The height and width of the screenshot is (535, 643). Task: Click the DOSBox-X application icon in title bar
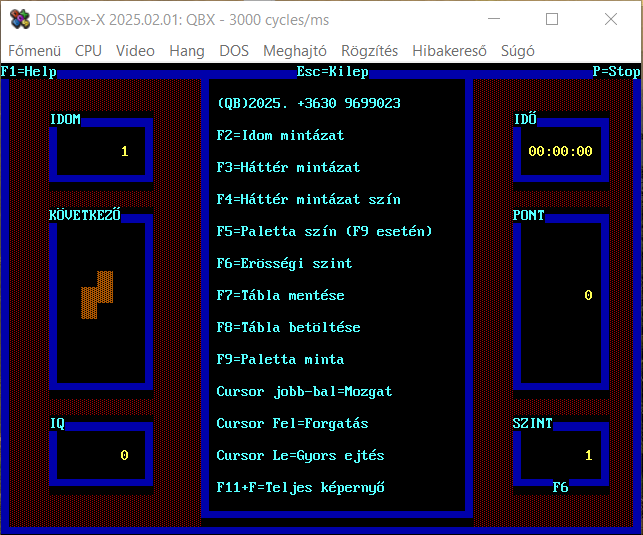(x=19, y=19)
